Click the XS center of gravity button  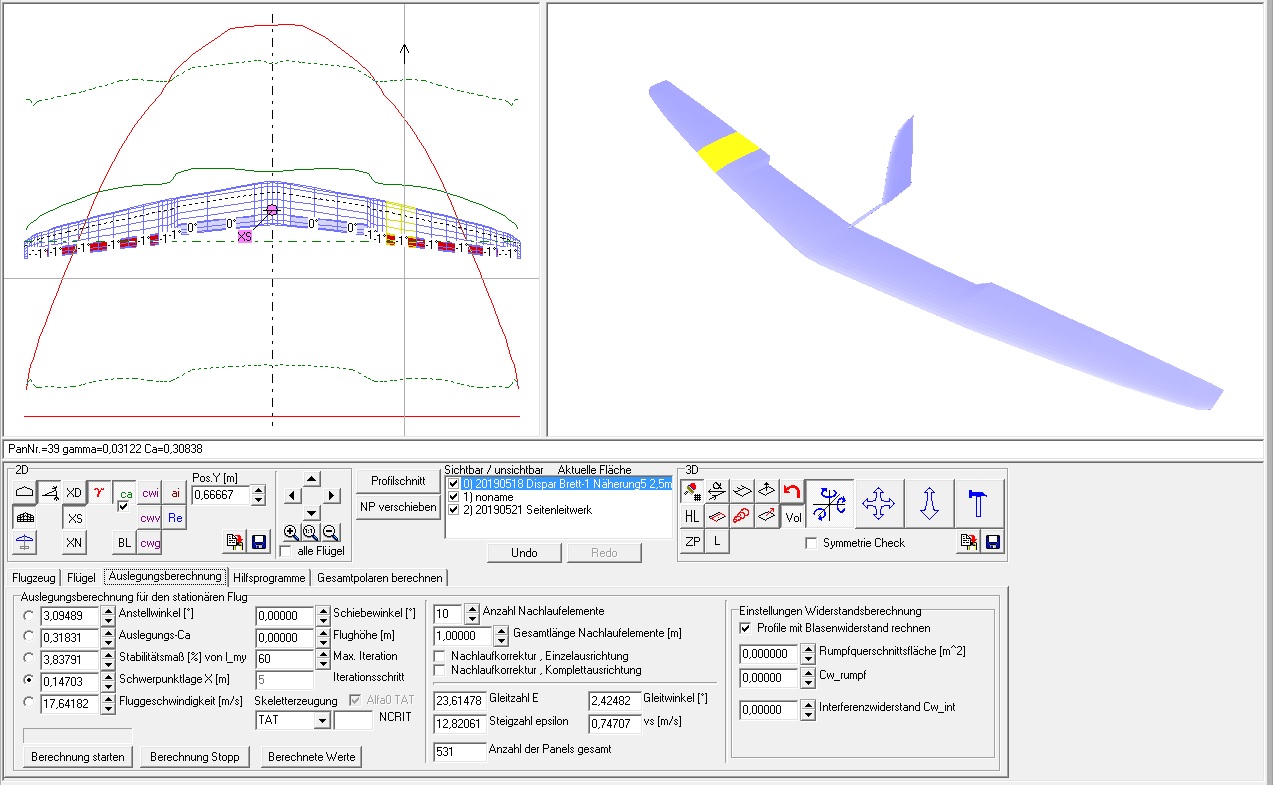coord(75,518)
